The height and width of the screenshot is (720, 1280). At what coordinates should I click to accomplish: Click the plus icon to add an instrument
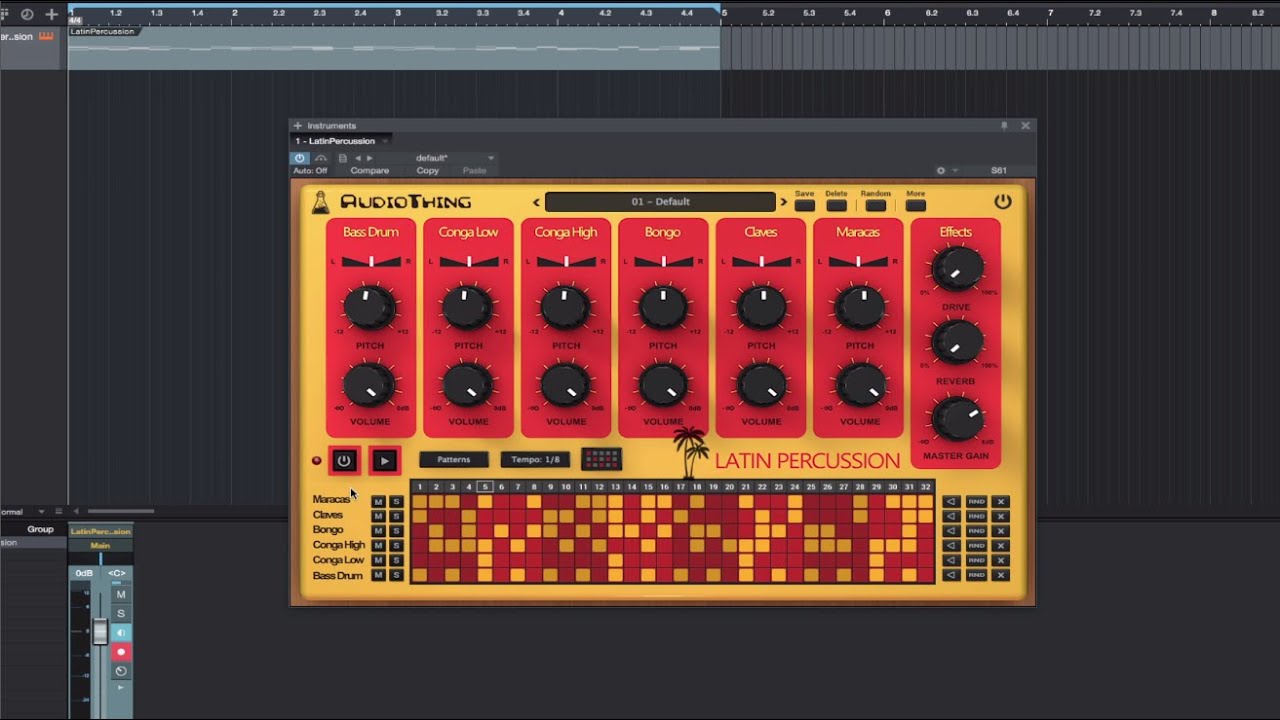coord(296,125)
